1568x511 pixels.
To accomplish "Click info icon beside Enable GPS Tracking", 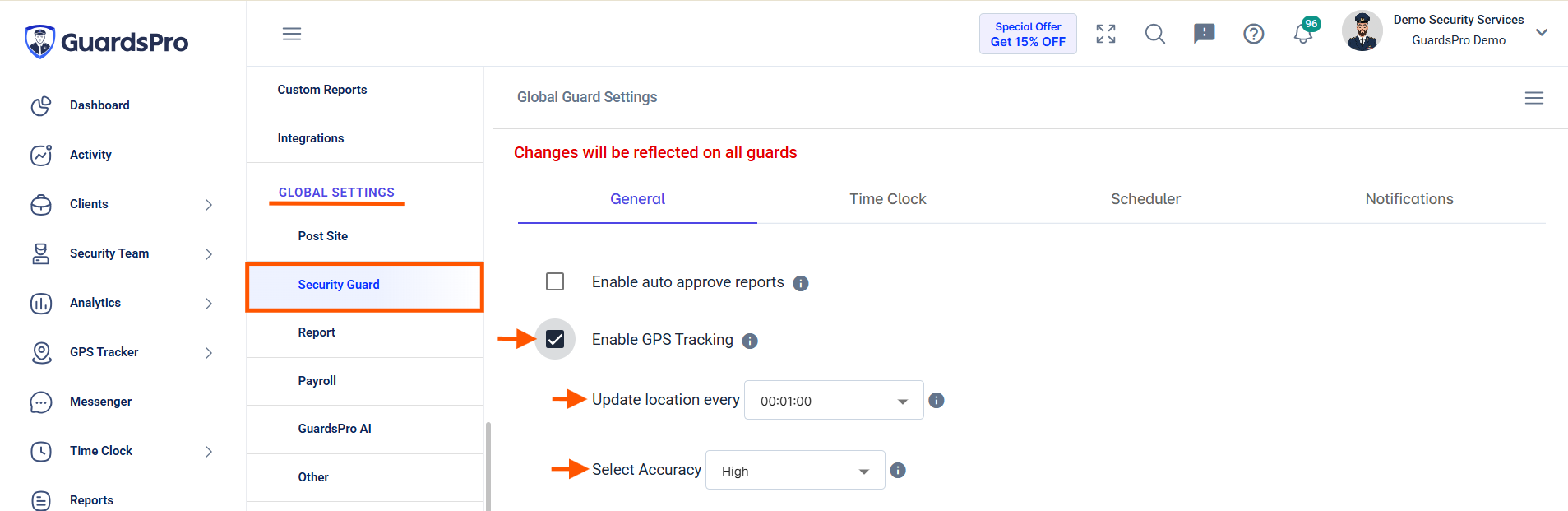I will (750, 341).
